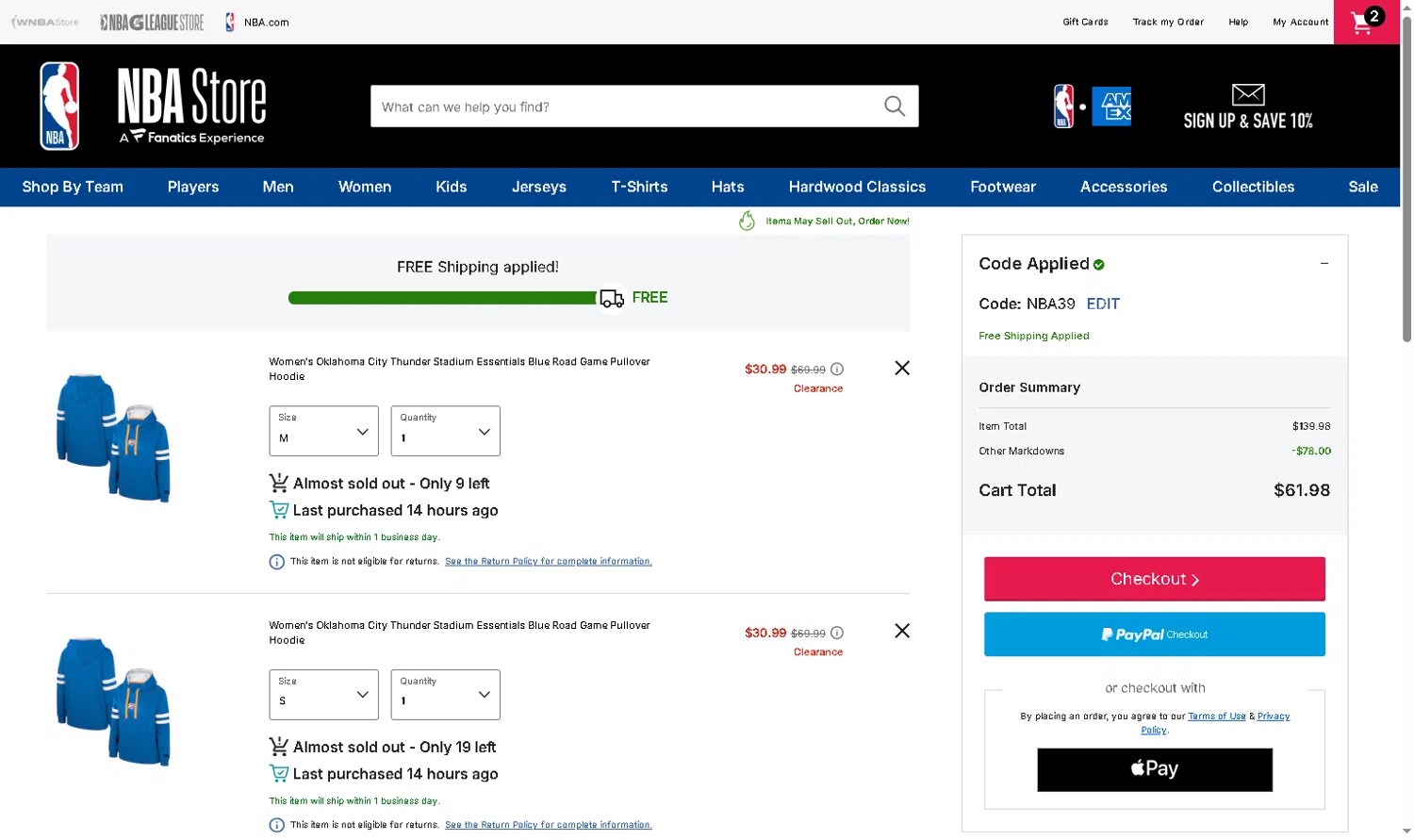Screen dimensions: 1414x840
Task: Open the Hats menu
Action: pos(728,187)
